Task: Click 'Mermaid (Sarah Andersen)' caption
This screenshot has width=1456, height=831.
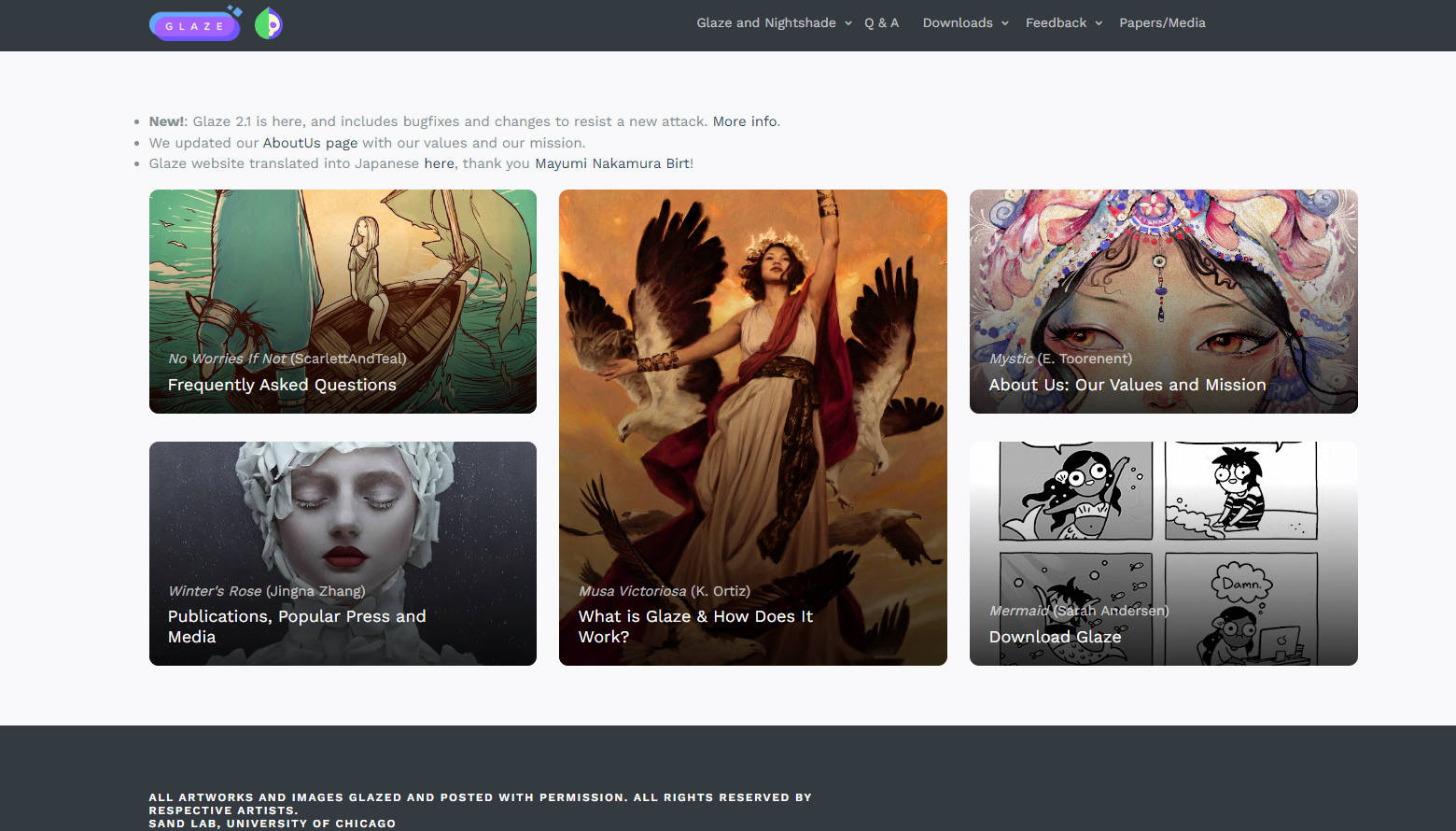Action: [1079, 611]
